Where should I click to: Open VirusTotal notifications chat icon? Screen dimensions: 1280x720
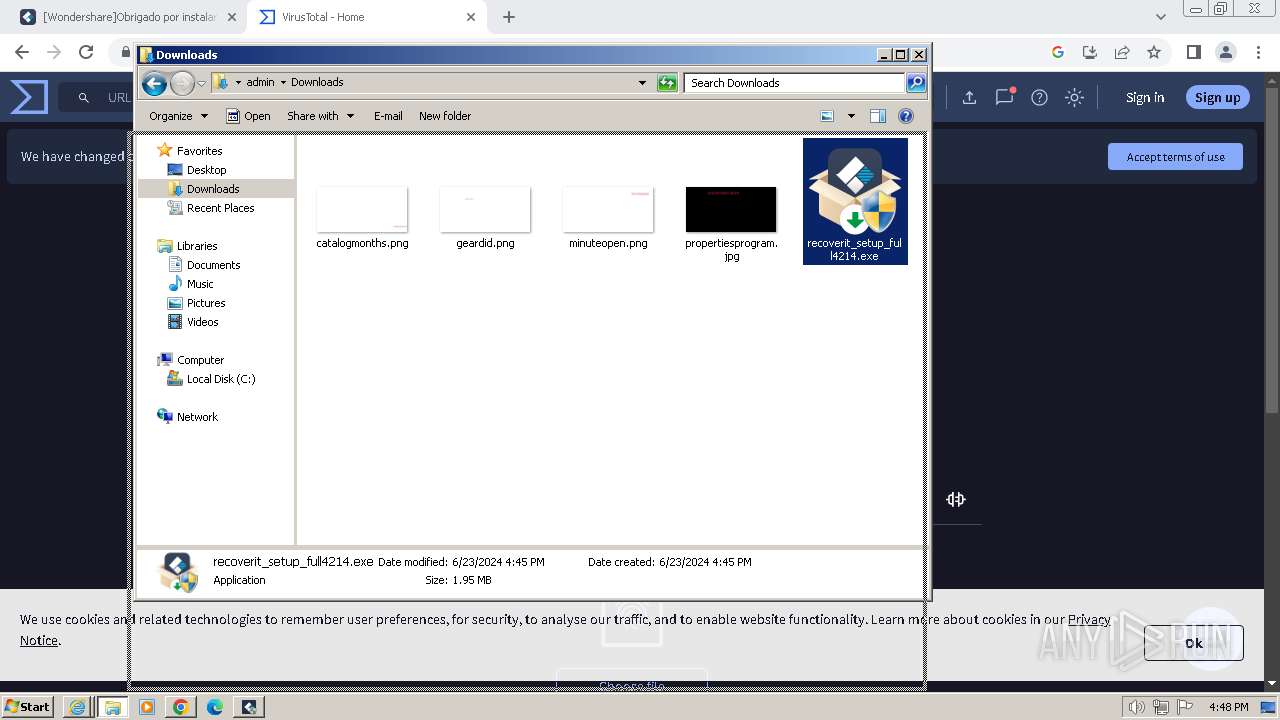click(1005, 97)
